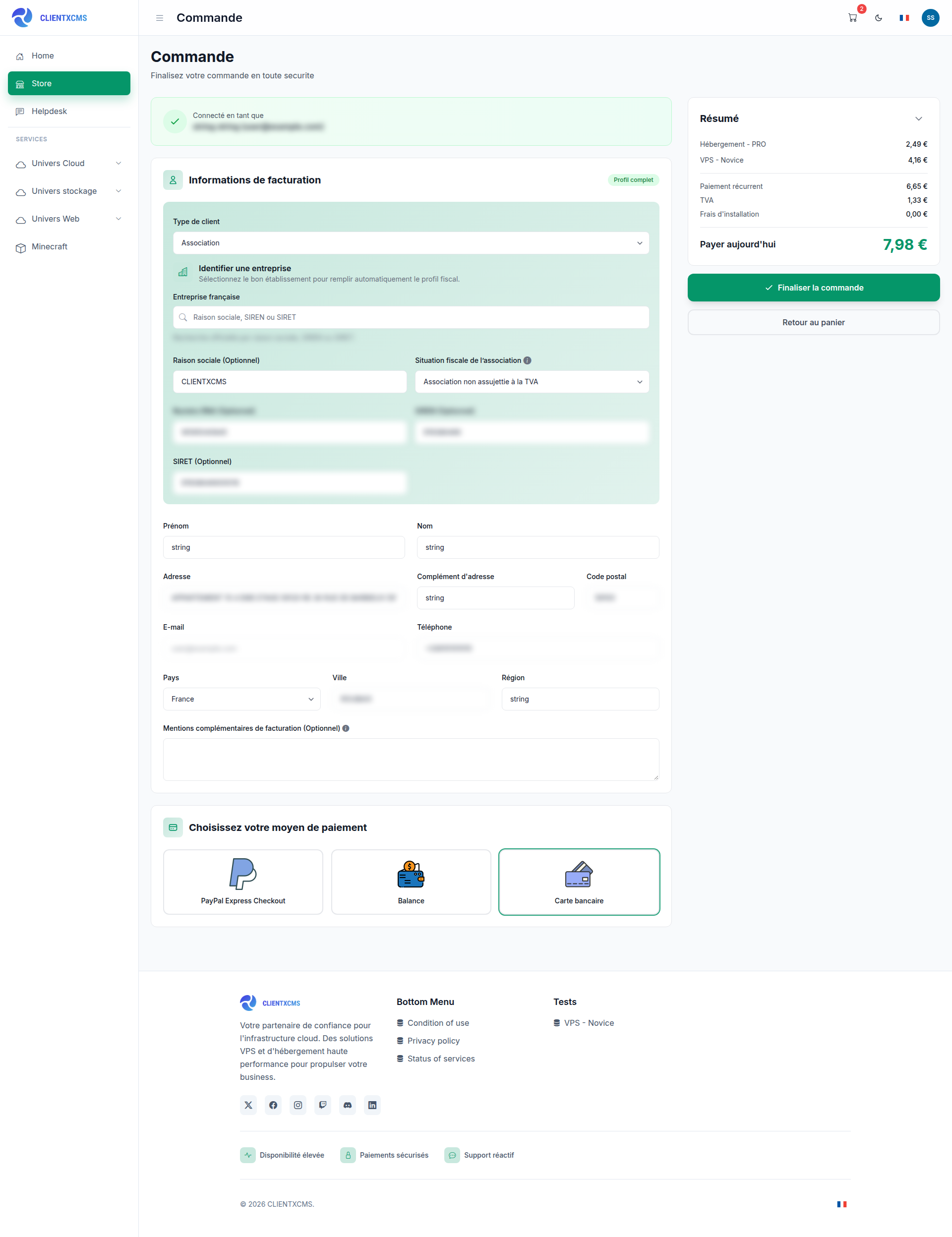952x1237 pixels.
Task: Click the CLIENTXCMS logo in sidebar
Action: click(49, 17)
